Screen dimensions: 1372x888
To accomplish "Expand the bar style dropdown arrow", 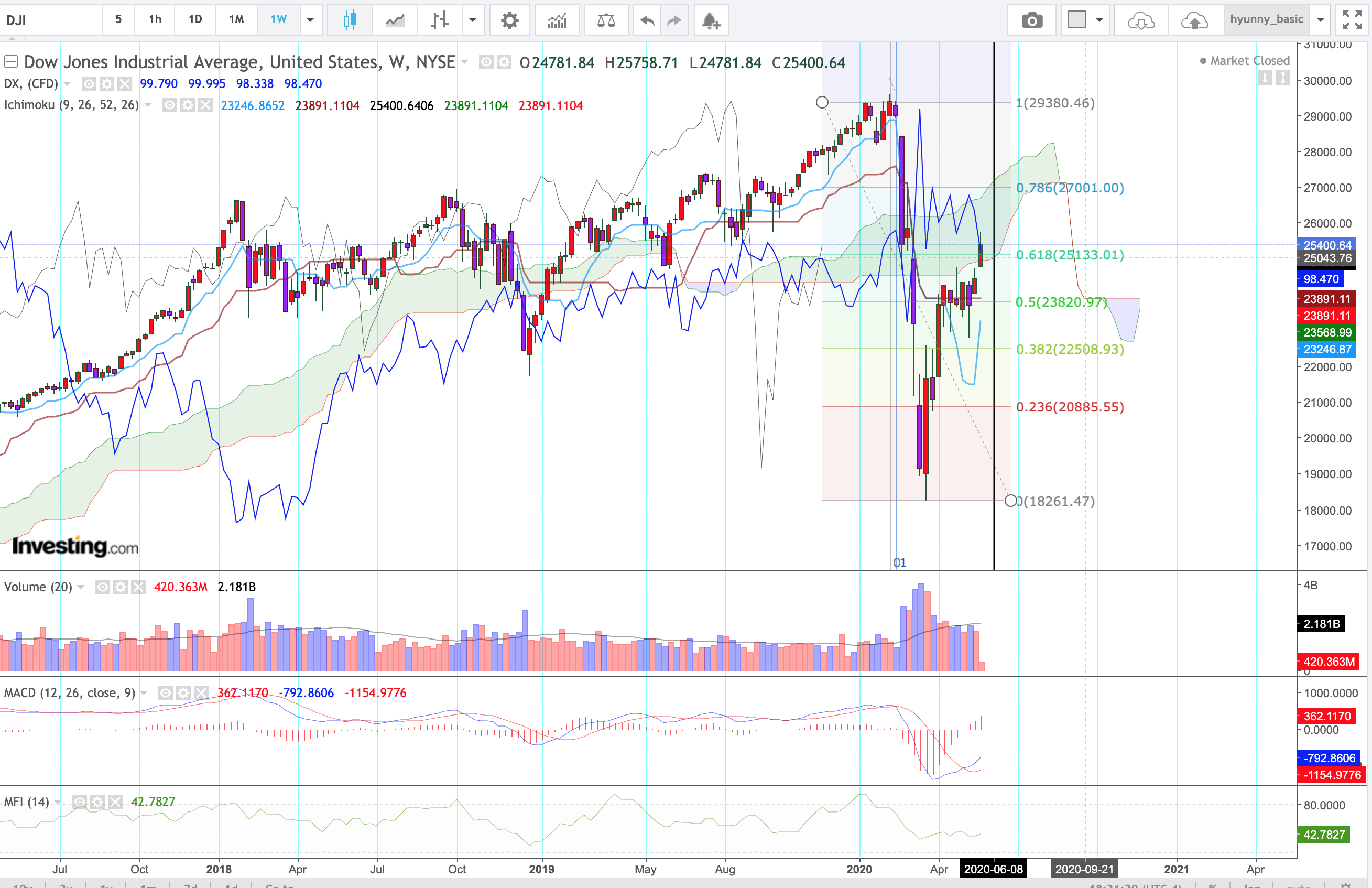I will tap(473, 19).
